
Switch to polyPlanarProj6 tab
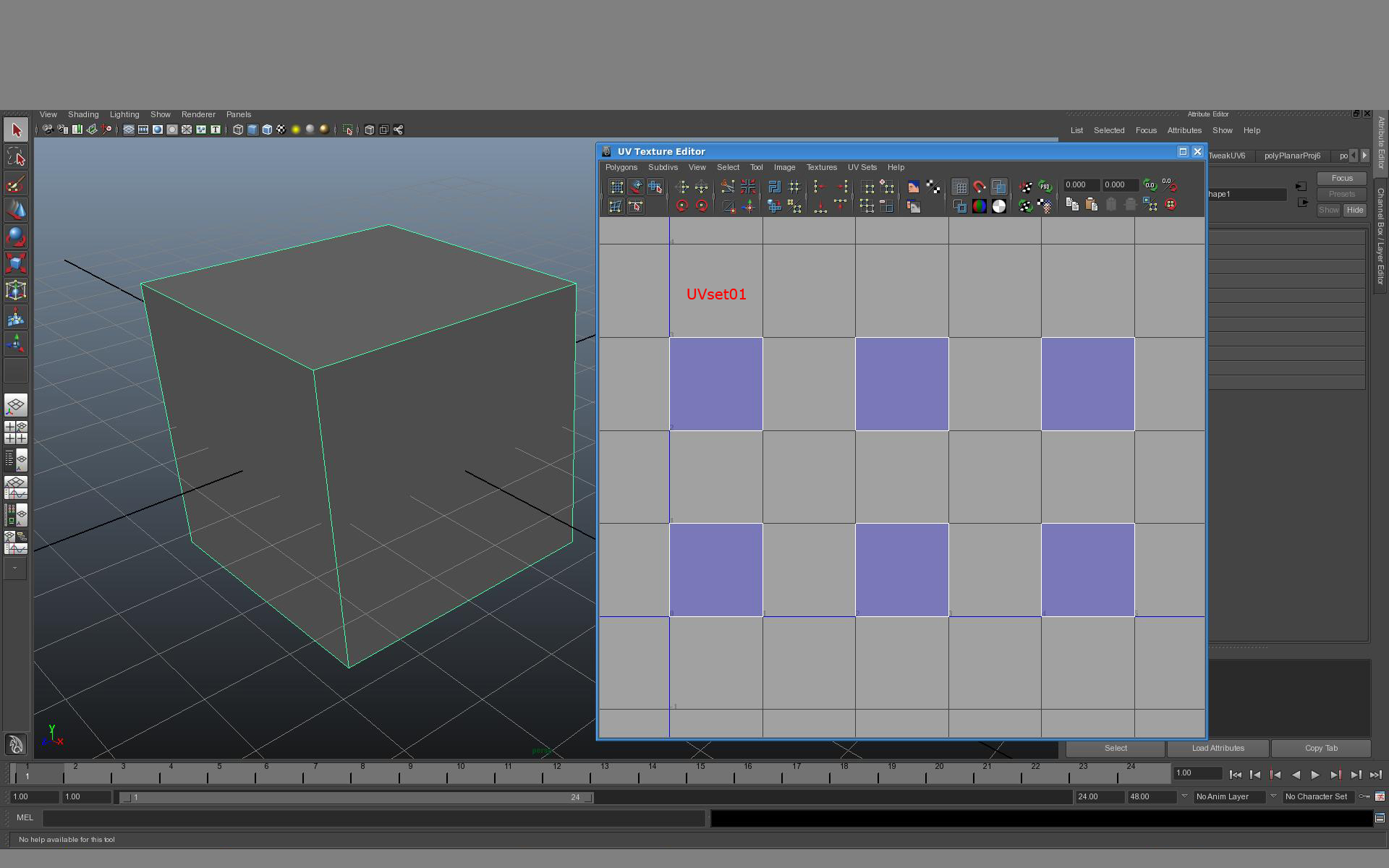(x=1292, y=156)
